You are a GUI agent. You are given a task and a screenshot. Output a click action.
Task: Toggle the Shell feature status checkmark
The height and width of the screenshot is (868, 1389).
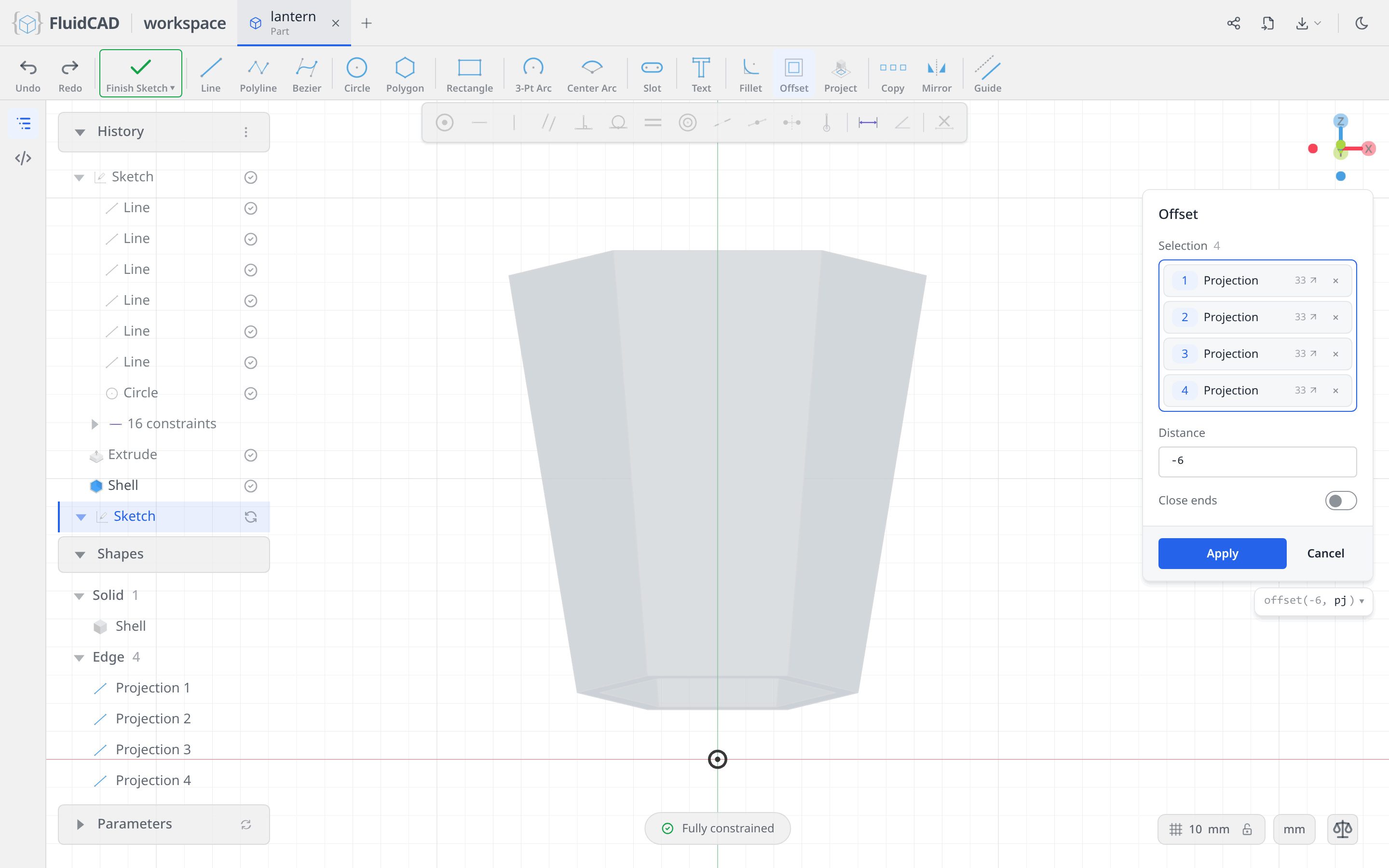click(x=250, y=486)
